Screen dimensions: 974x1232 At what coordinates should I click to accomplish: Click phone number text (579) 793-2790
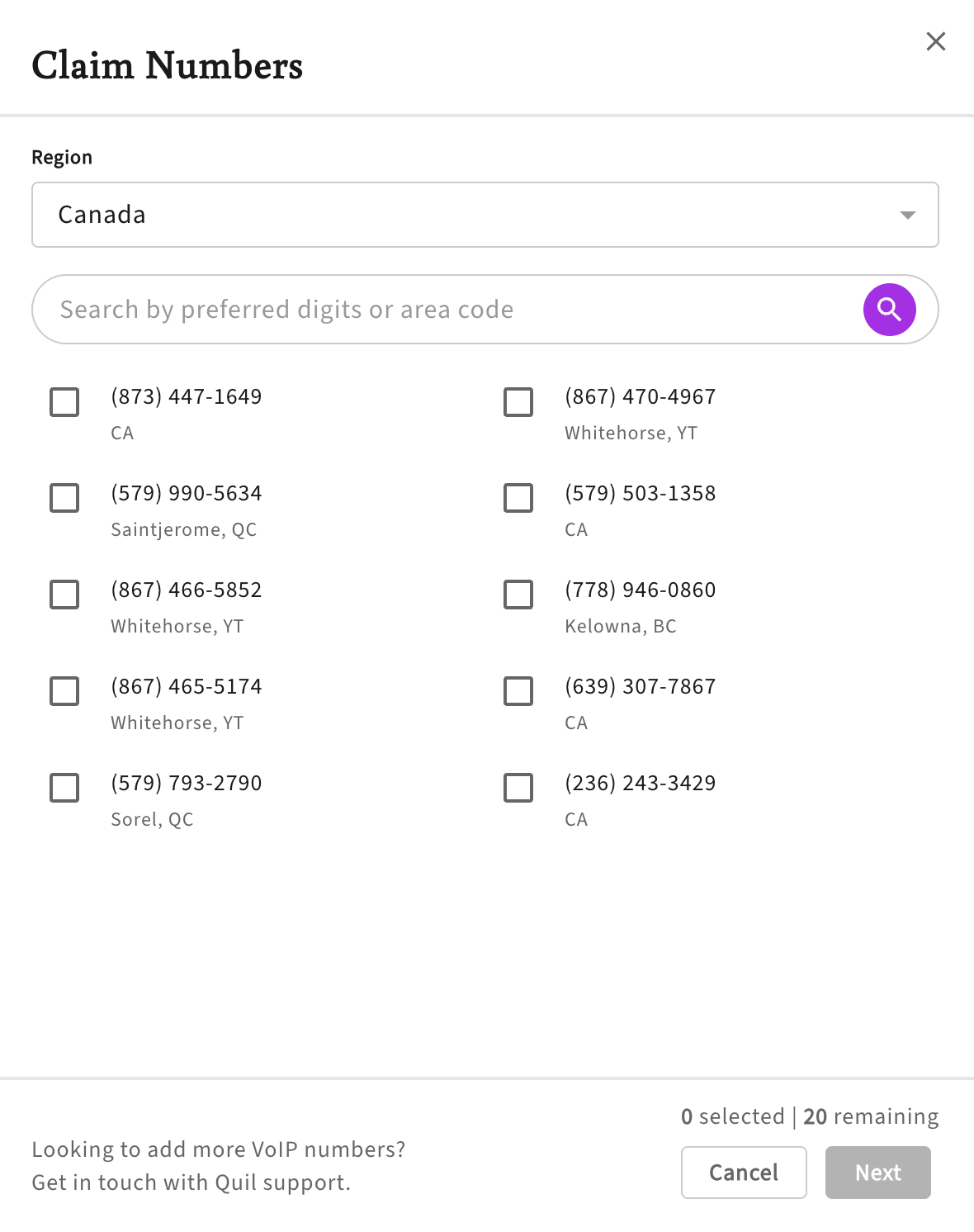pyautogui.click(x=187, y=784)
